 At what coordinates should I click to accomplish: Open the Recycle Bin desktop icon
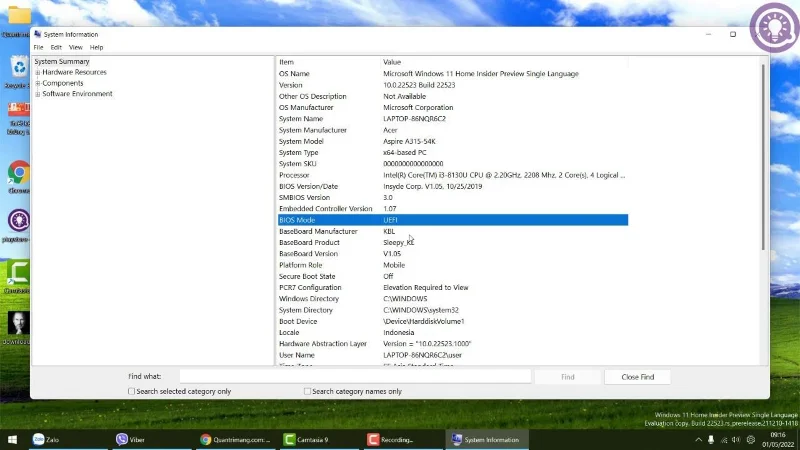19,67
